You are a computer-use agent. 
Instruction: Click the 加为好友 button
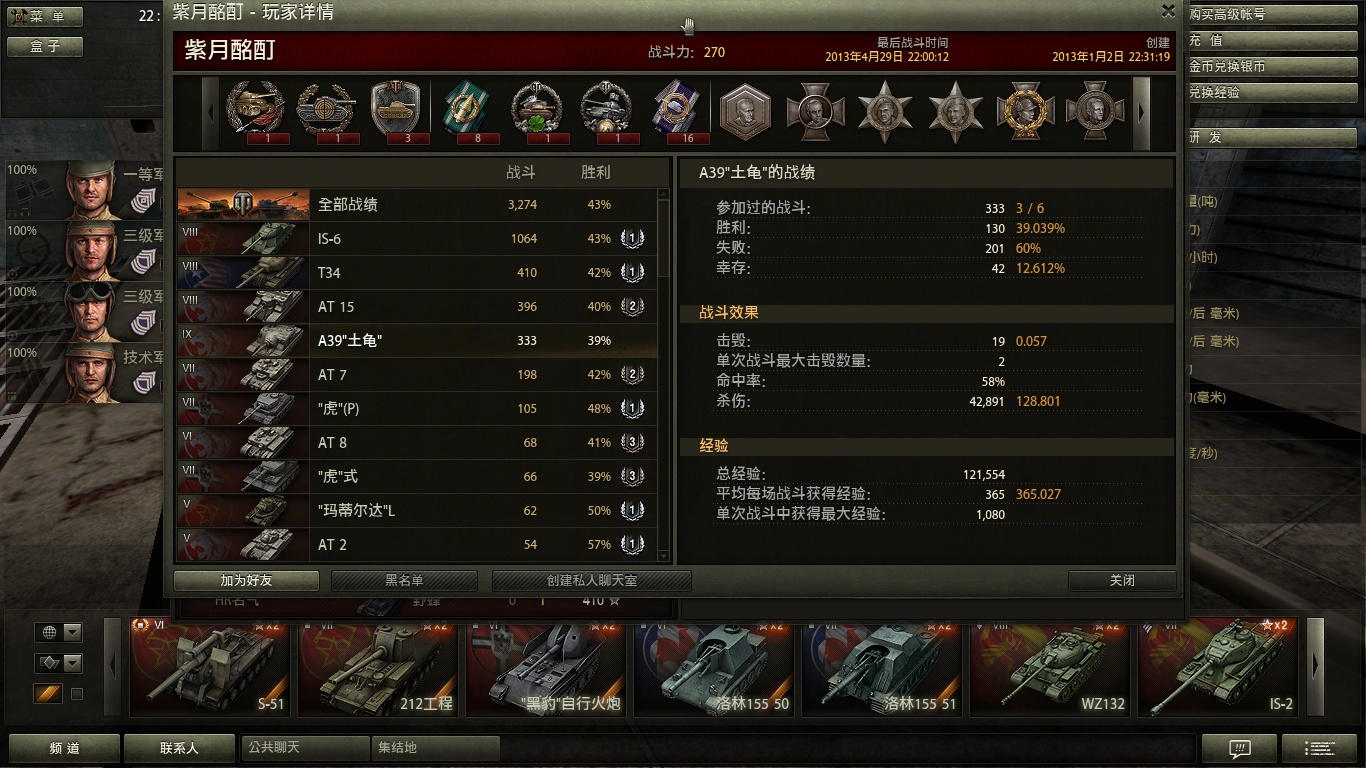pyautogui.click(x=246, y=580)
